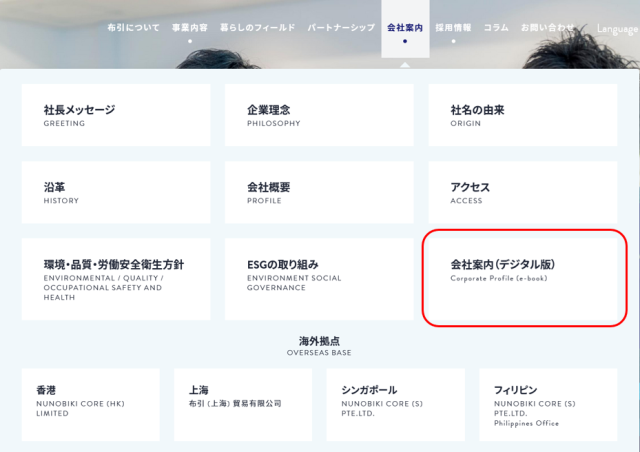View 環境・品質・労働安全衛生方針 policy page
Image resolution: width=640 pixels, height=452 pixels.
[116, 278]
